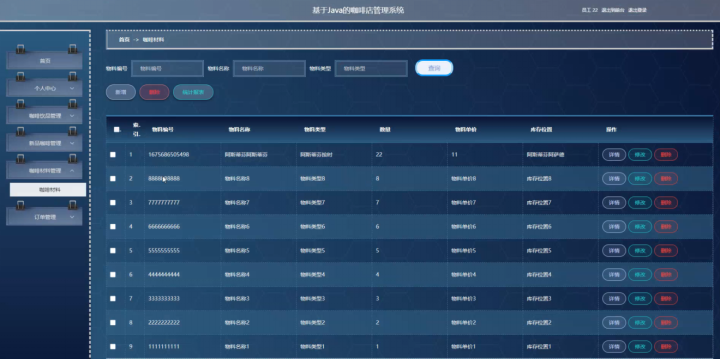Open 详情 for row 5555555555
Viewport: 720px width, 360px height.
(614, 251)
